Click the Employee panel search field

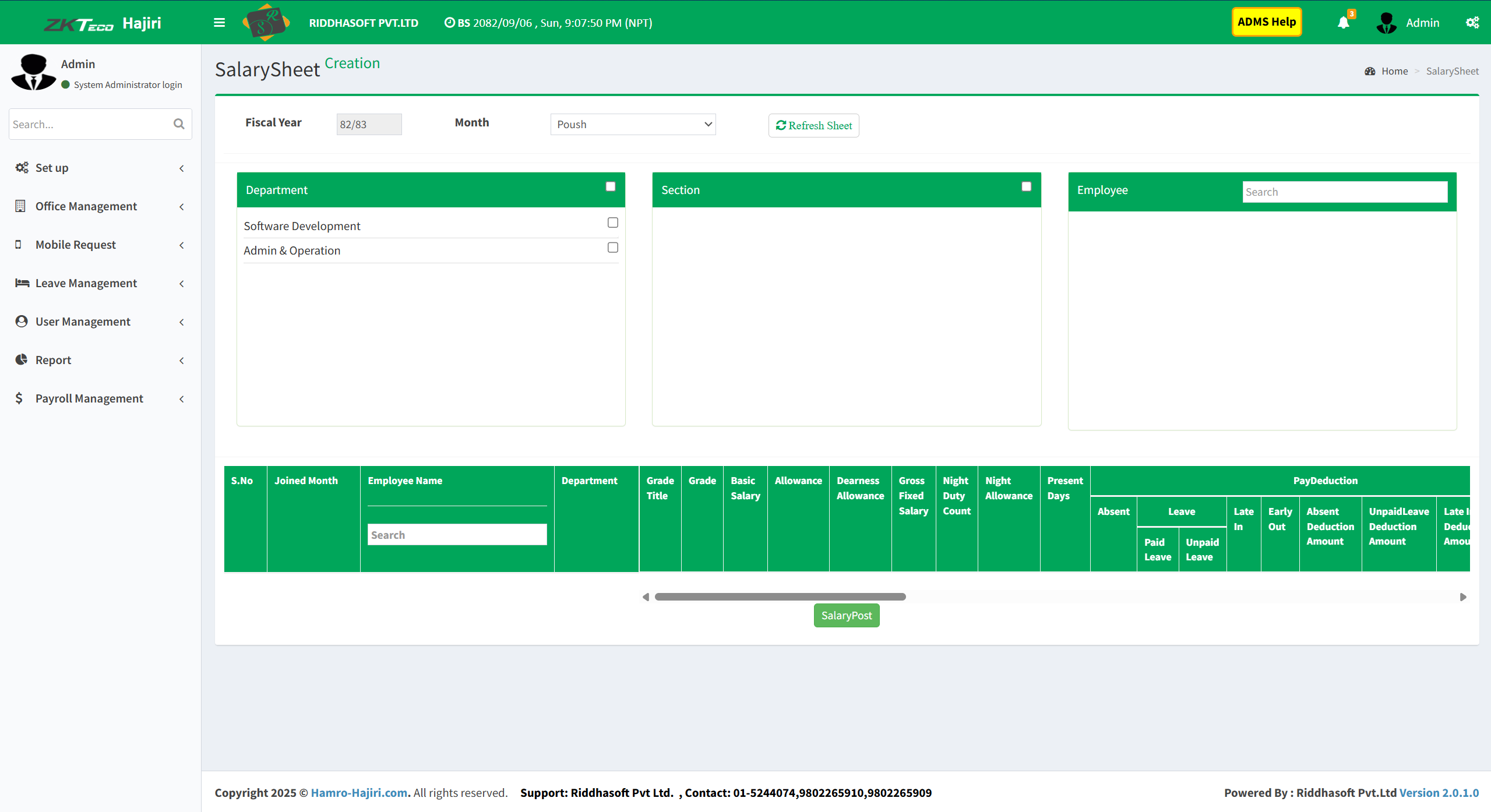(x=1344, y=192)
